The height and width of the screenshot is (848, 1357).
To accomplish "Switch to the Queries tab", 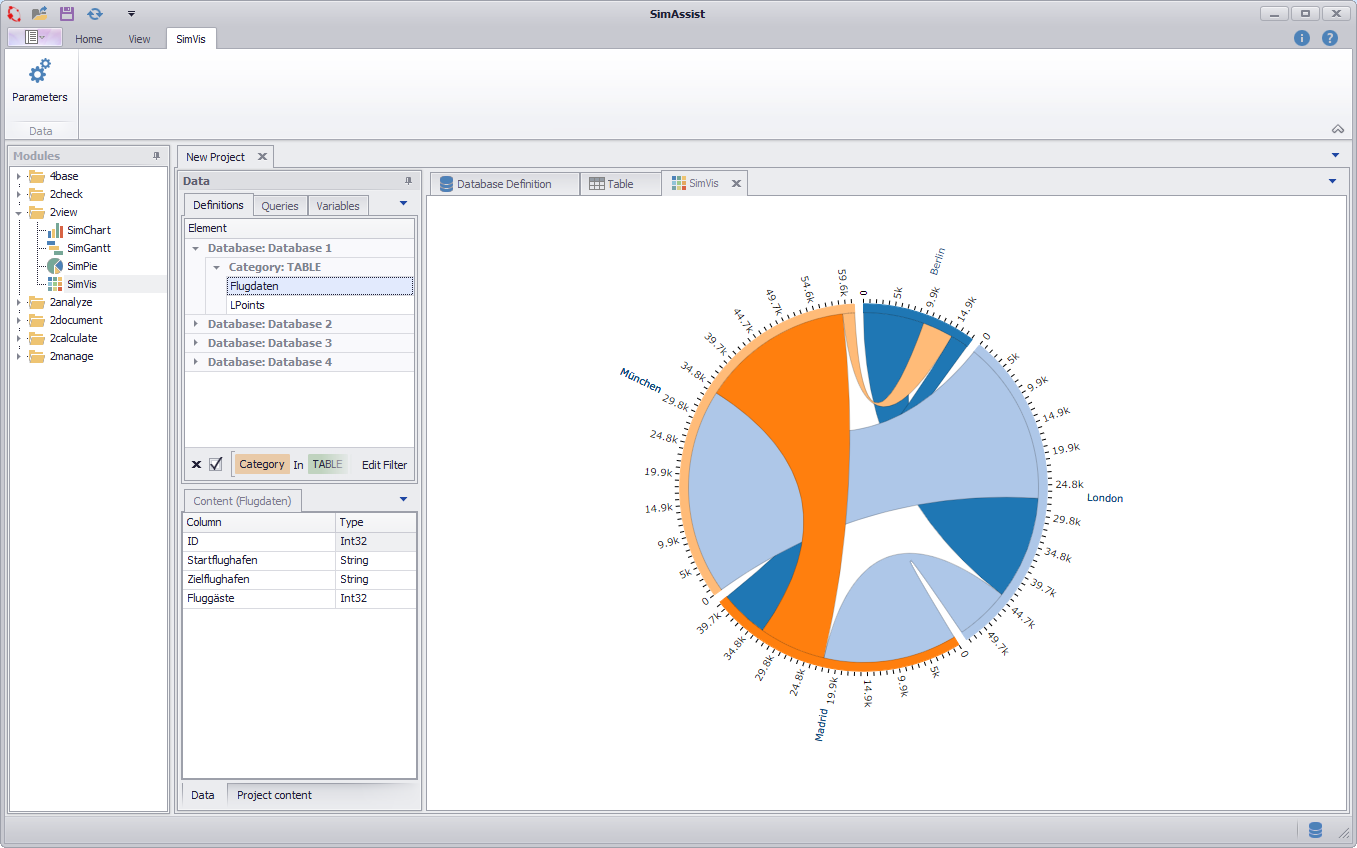I will pos(280,206).
